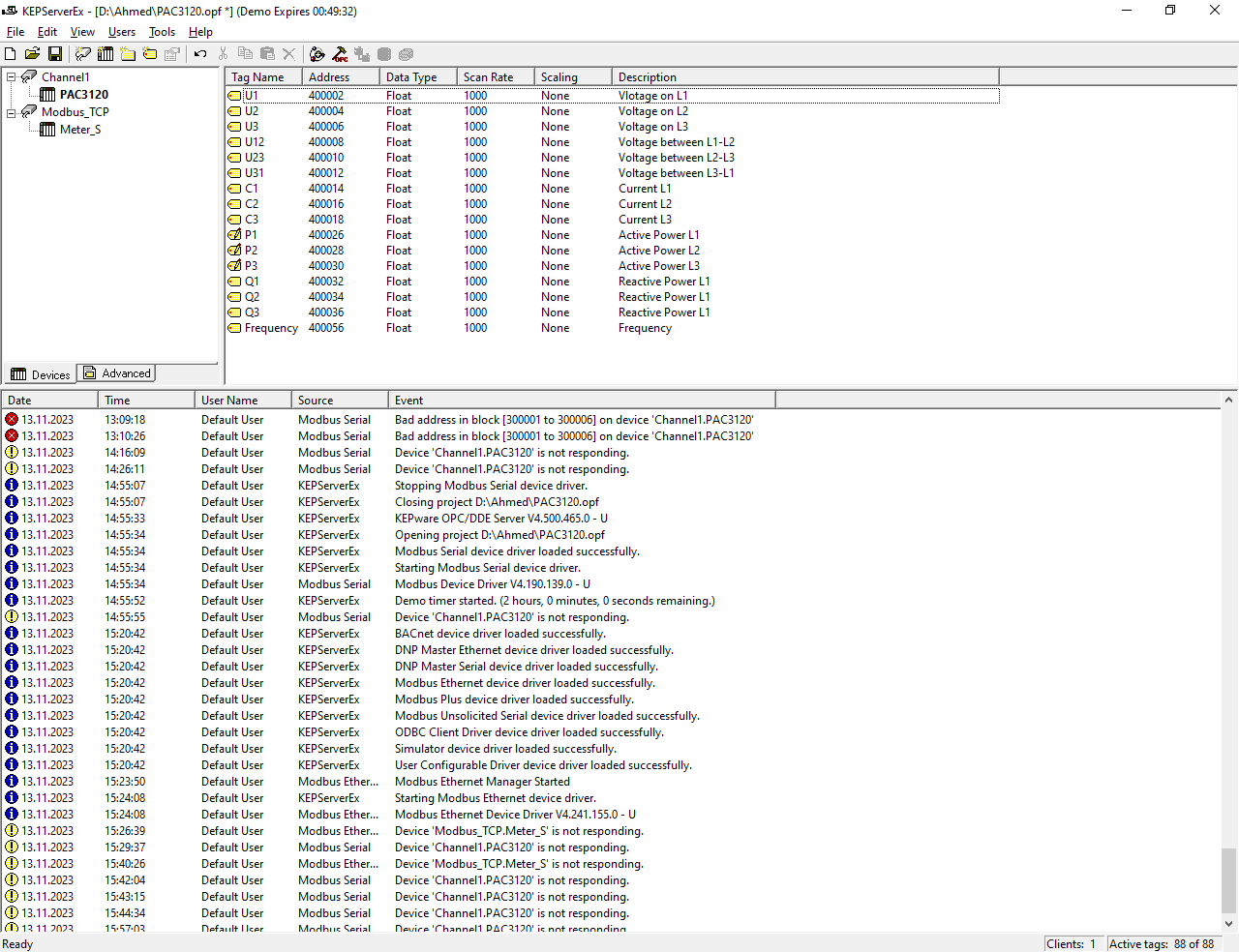
Task: Select the C3 tag row
Action: tap(613, 220)
